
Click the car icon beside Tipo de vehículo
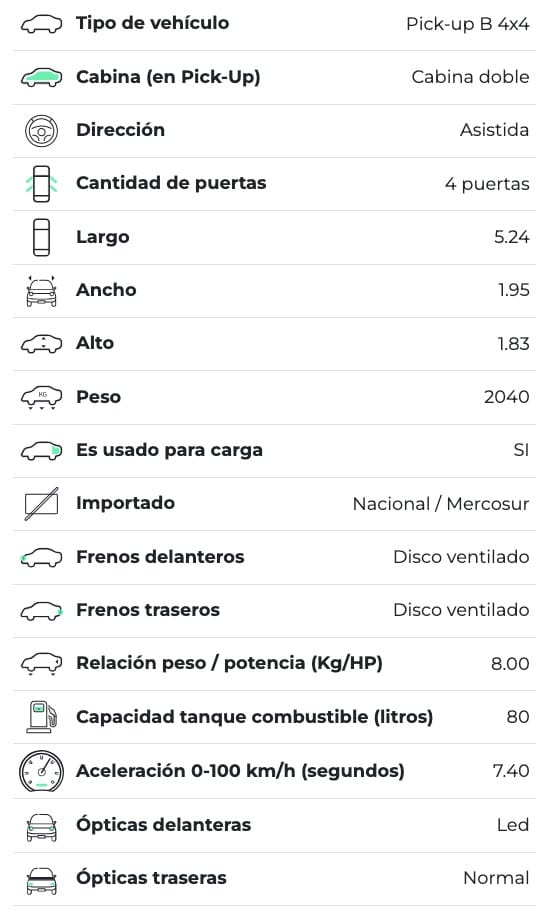41,25
